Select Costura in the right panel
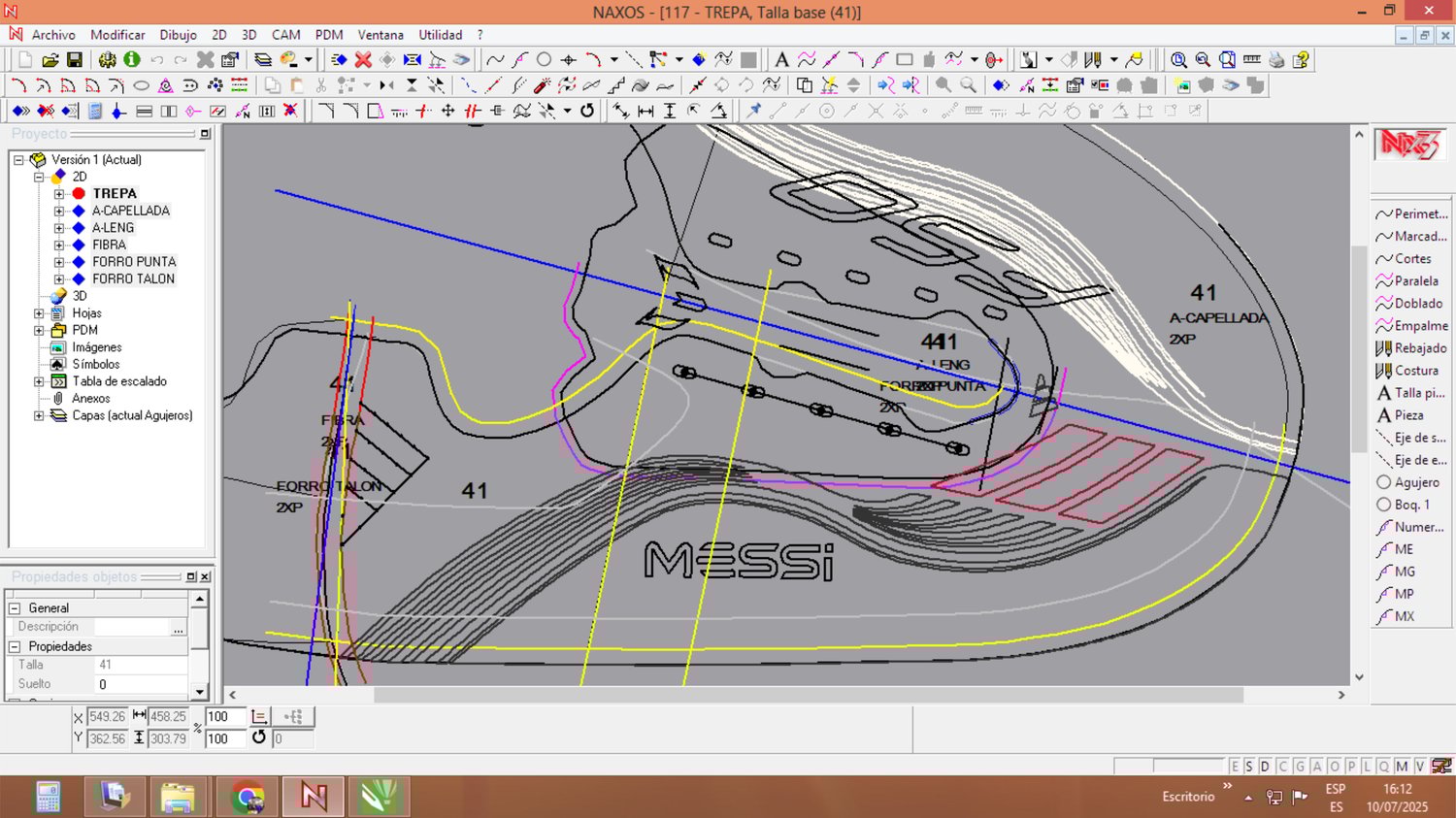1456x818 pixels. click(1415, 371)
